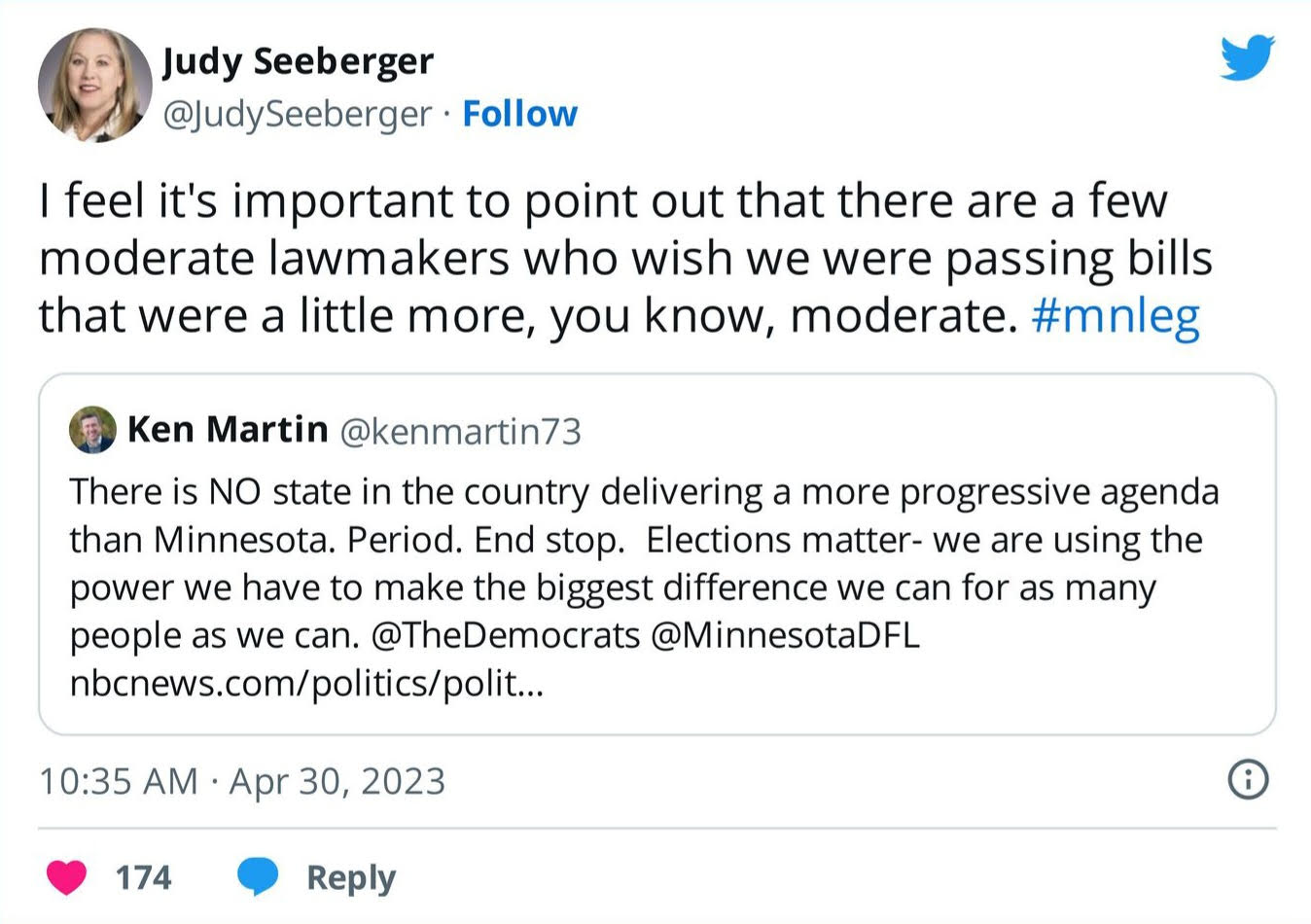Open the nbcnews.com politics link
Image resolution: width=1311 pixels, height=924 pixels.
(x=306, y=684)
